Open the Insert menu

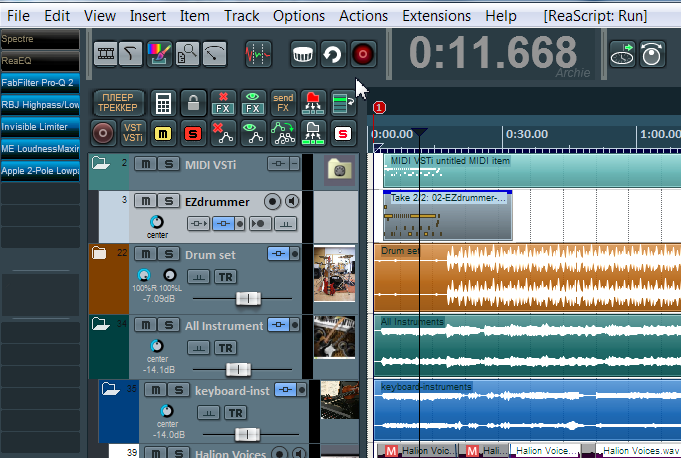click(x=148, y=16)
